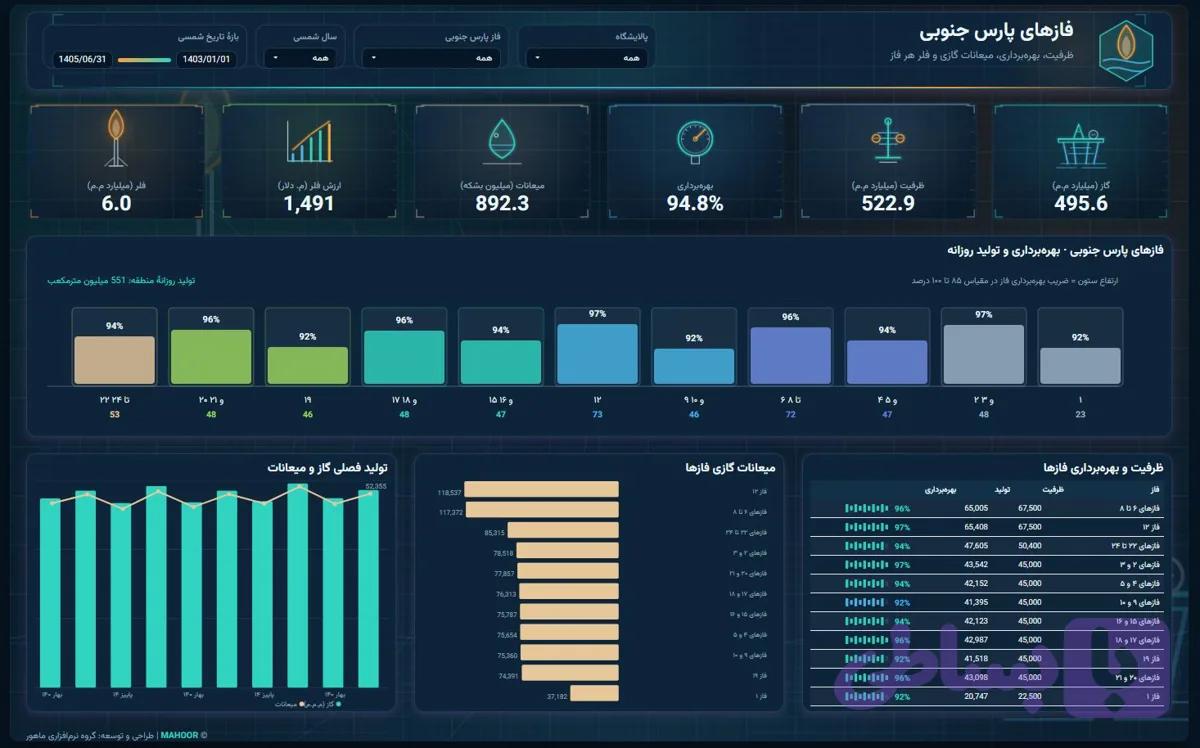1200x748 pixels.
Task: Select the 892.3 condensate KPI value
Action: point(502,204)
